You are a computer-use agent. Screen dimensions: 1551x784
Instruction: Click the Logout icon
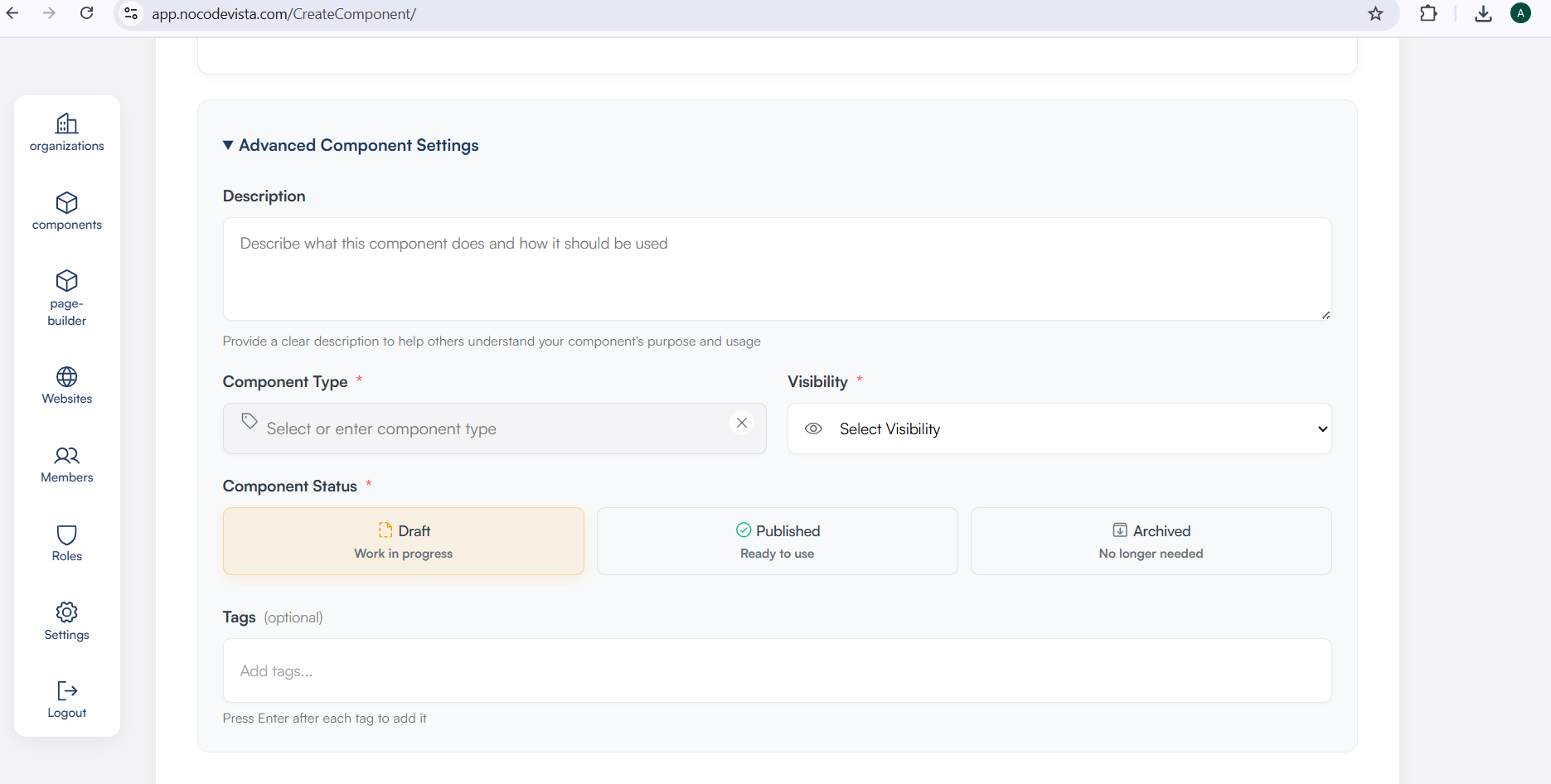click(66, 691)
